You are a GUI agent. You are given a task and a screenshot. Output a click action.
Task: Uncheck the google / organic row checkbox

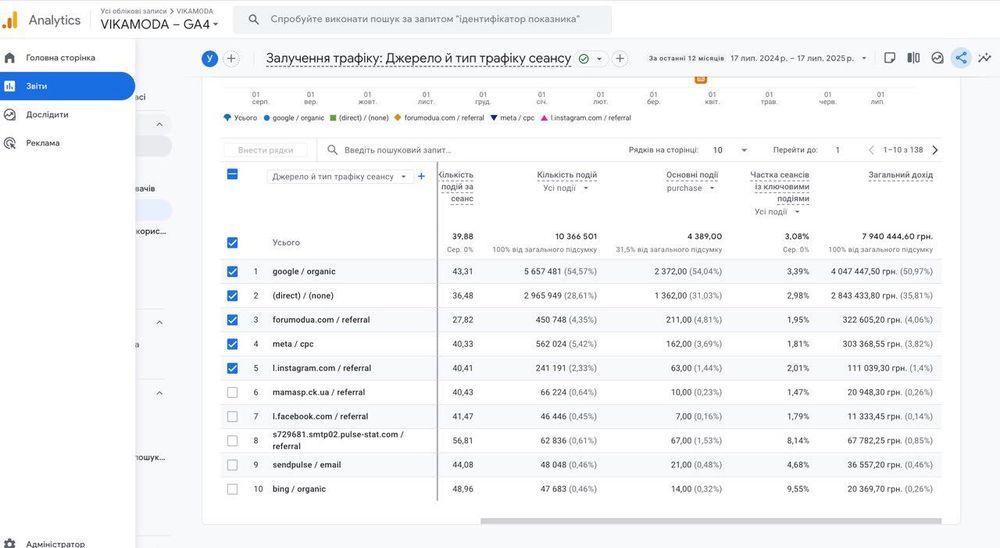click(x=232, y=271)
